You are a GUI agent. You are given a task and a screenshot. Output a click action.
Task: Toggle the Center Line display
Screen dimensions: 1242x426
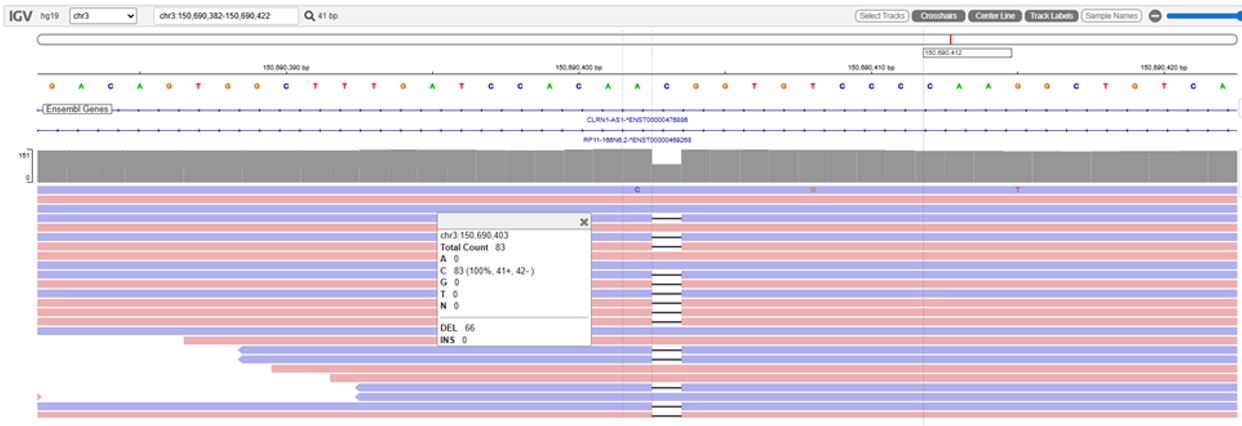[994, 16]
